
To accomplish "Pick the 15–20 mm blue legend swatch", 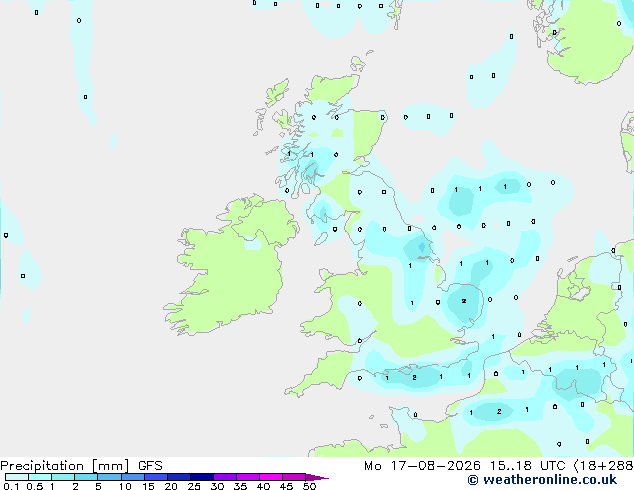I will pyautogui.click(x=155, y=477).
